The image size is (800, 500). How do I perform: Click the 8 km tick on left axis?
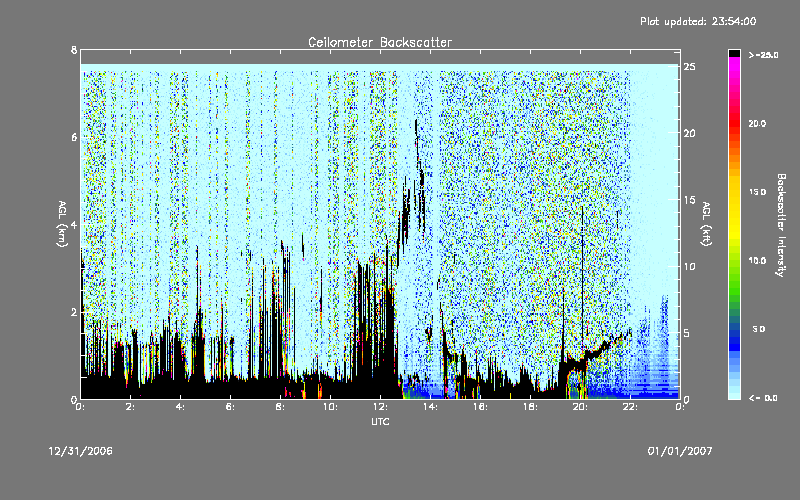pos(74,50)
